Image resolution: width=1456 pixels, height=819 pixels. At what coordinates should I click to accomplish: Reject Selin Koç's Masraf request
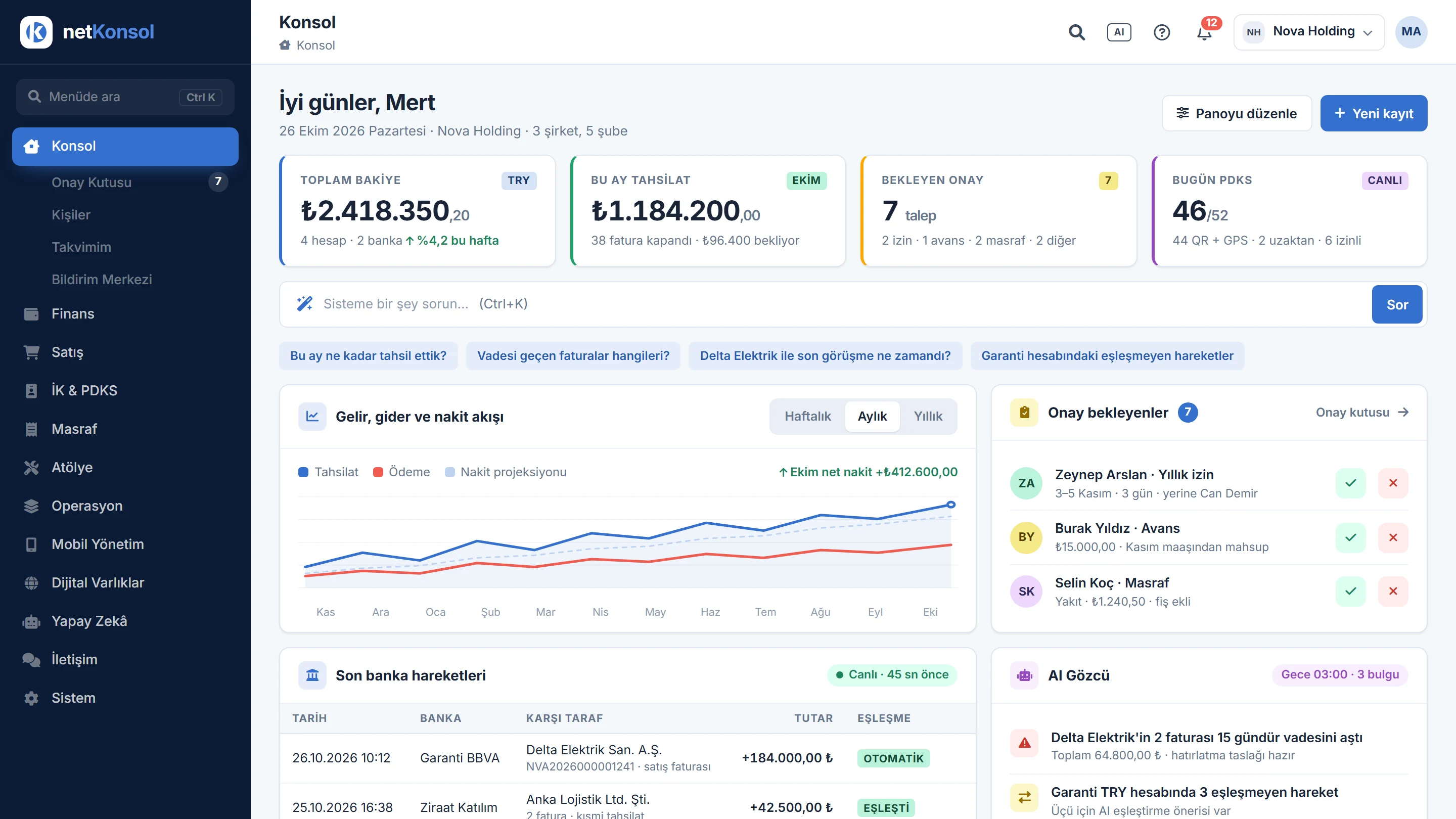[1393, 591]
